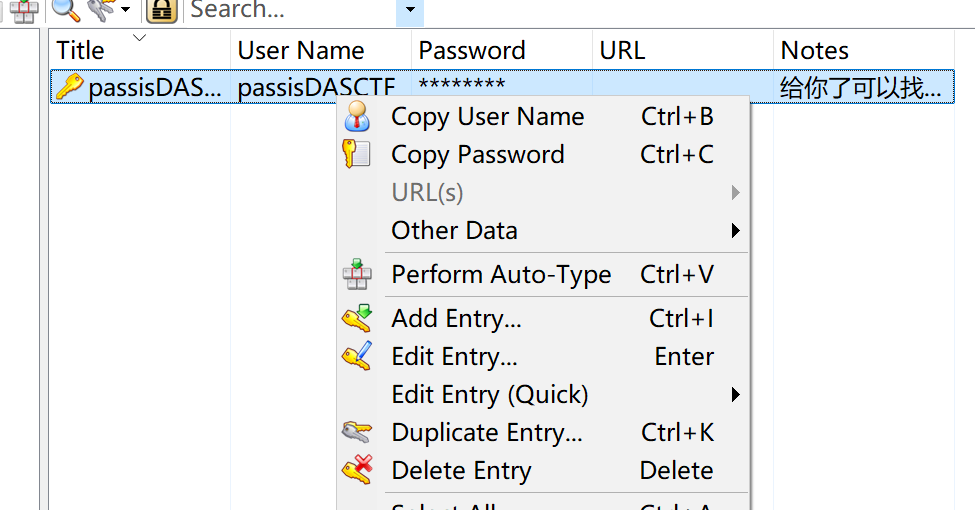Screen dimensions: 975x510
Task: Click the Duplicate Entry keys icon
Action: tap(357, 432)
